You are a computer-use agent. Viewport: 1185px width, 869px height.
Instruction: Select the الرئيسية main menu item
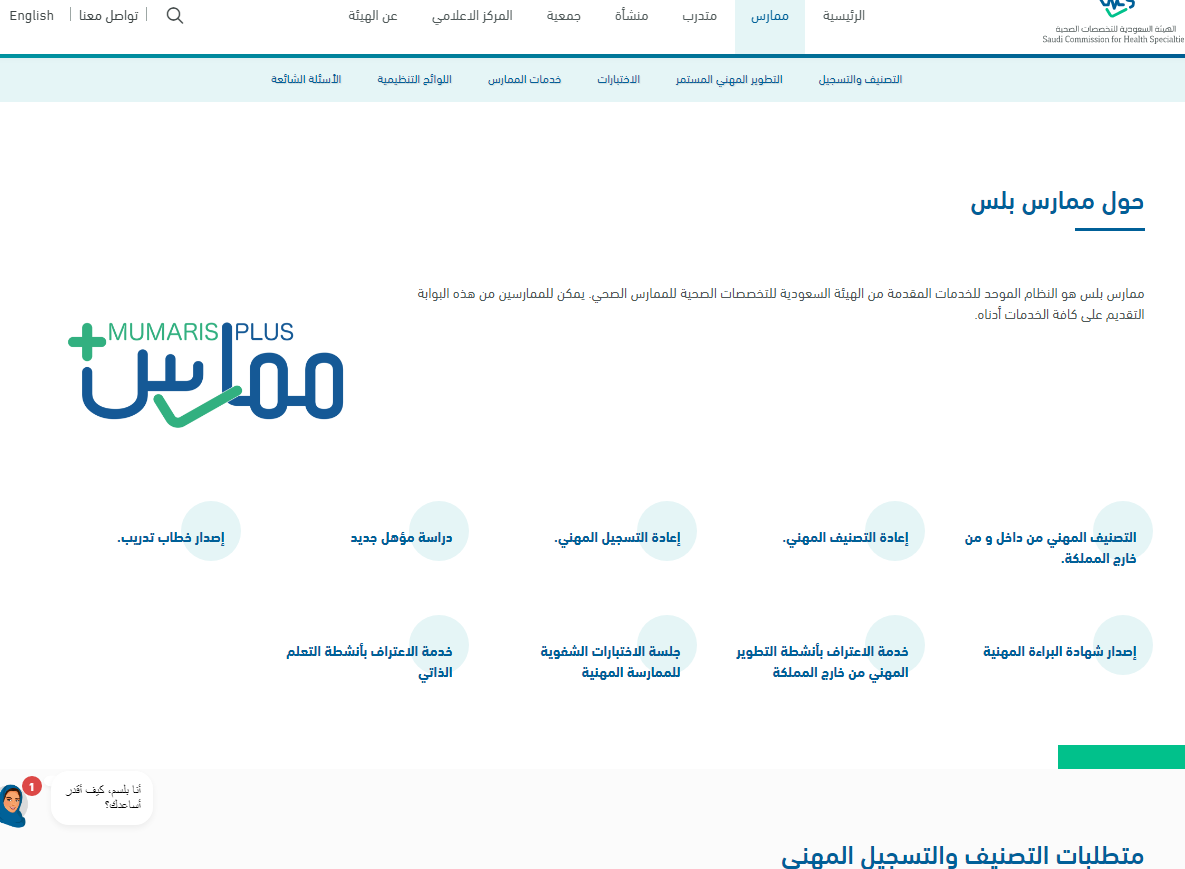(x=843, y=16)
